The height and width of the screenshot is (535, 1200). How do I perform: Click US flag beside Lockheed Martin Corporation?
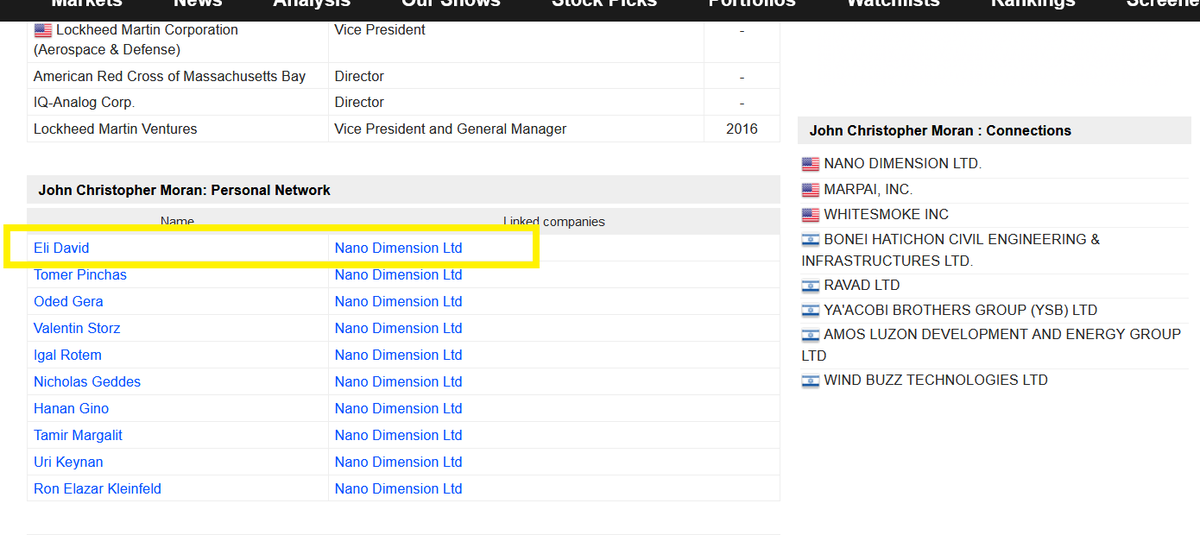coord(43,30)
